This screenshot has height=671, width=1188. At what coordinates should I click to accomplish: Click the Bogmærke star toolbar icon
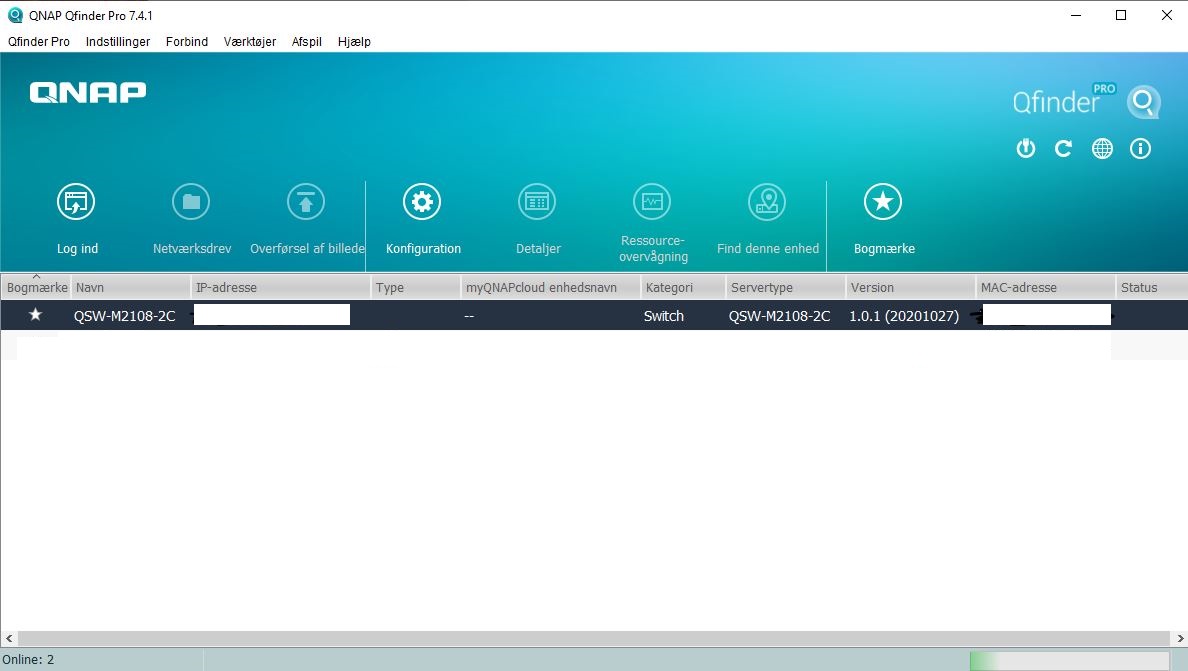tap(883, 201)
